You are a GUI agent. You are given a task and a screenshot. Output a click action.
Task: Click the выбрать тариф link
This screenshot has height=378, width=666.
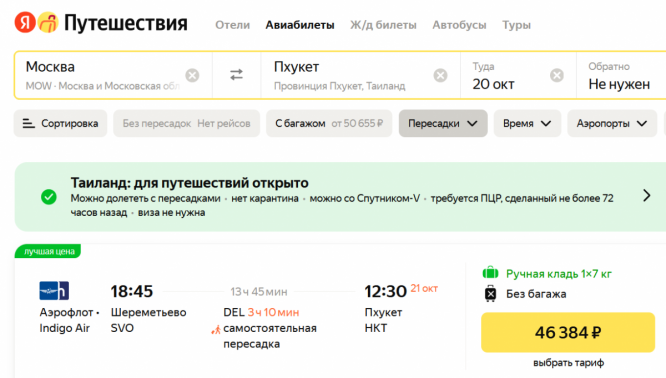568,363
